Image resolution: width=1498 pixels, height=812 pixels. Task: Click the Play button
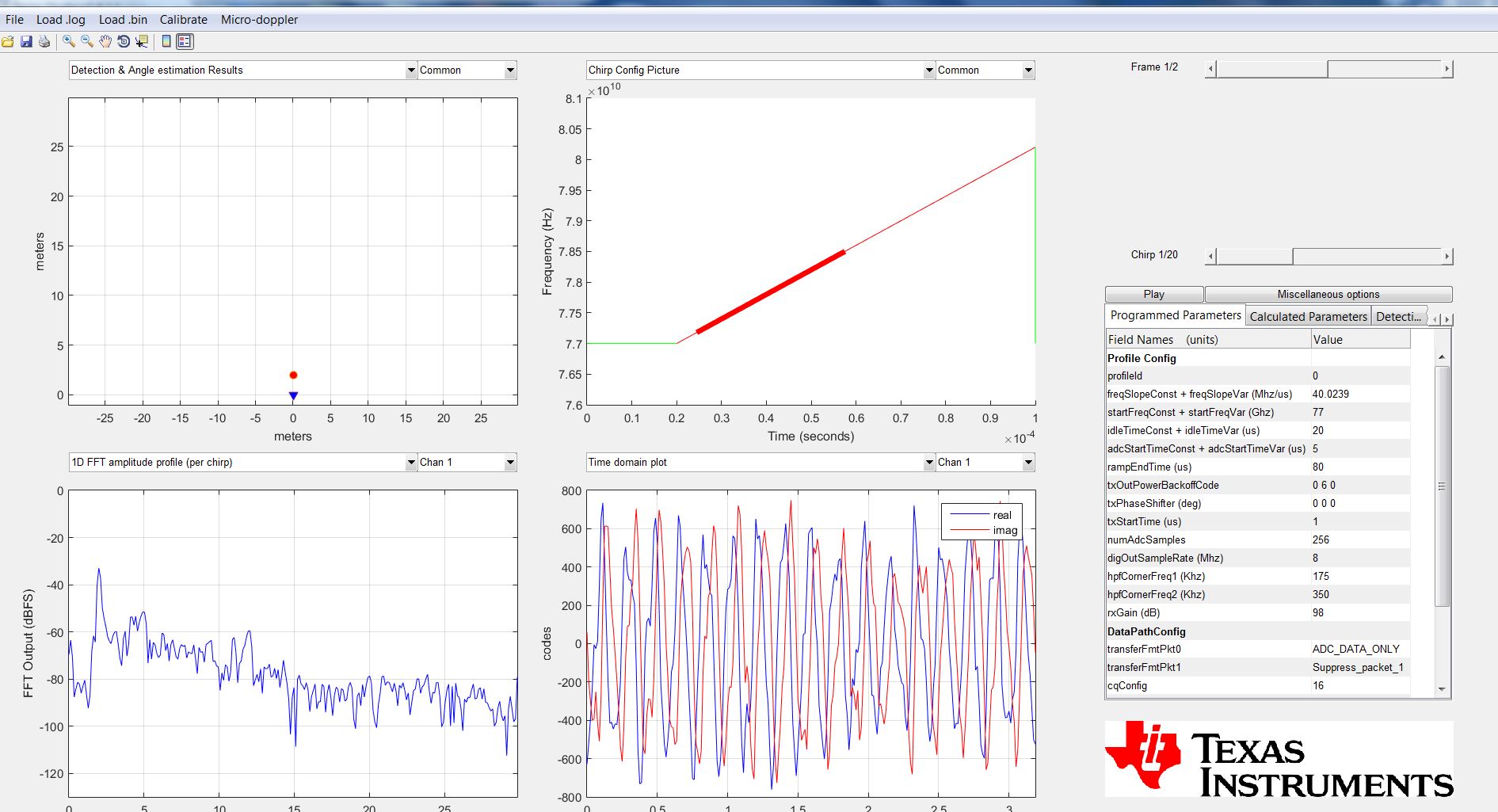pos(1154,295)
